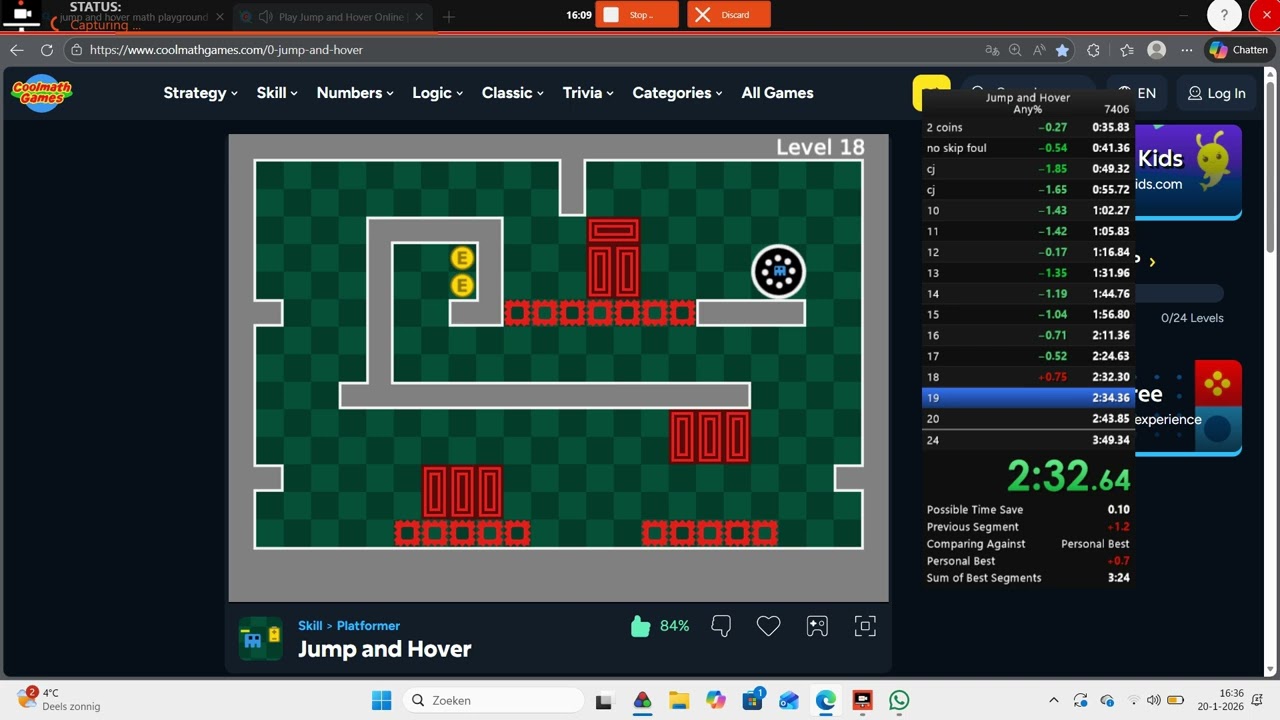Screen dimensions: 1280x720
Task: Expand the Strategy menu
Action: [200, 93]
